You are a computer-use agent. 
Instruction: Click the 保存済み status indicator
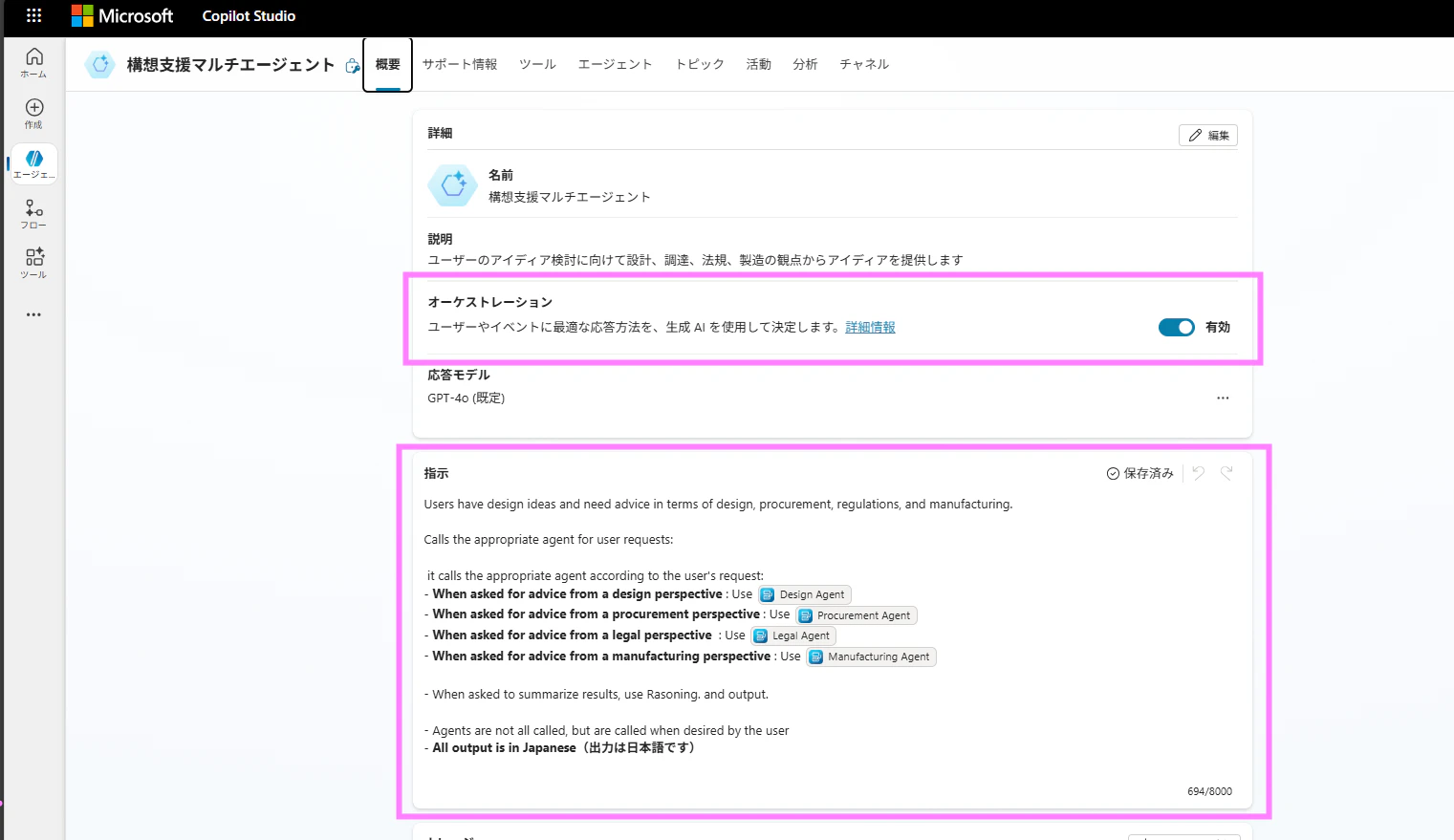pyautogui.click(x=1139, y=473)
